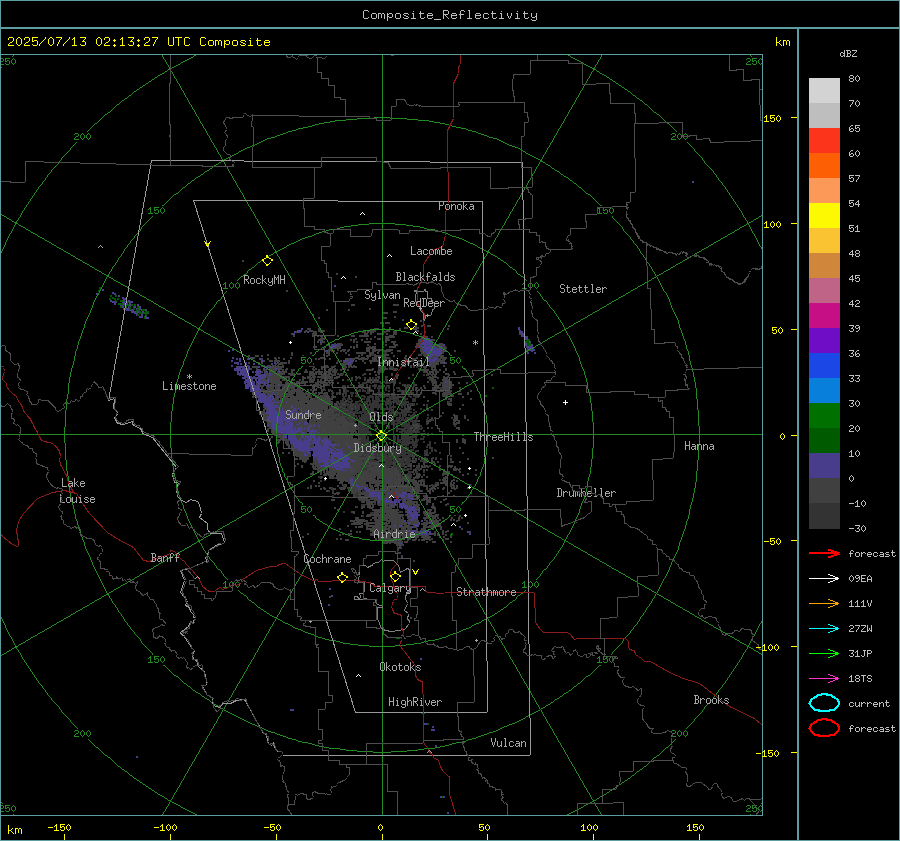900x841 pixels.
Task: Click the Drumheller town label
Action: tap(586, 493)
